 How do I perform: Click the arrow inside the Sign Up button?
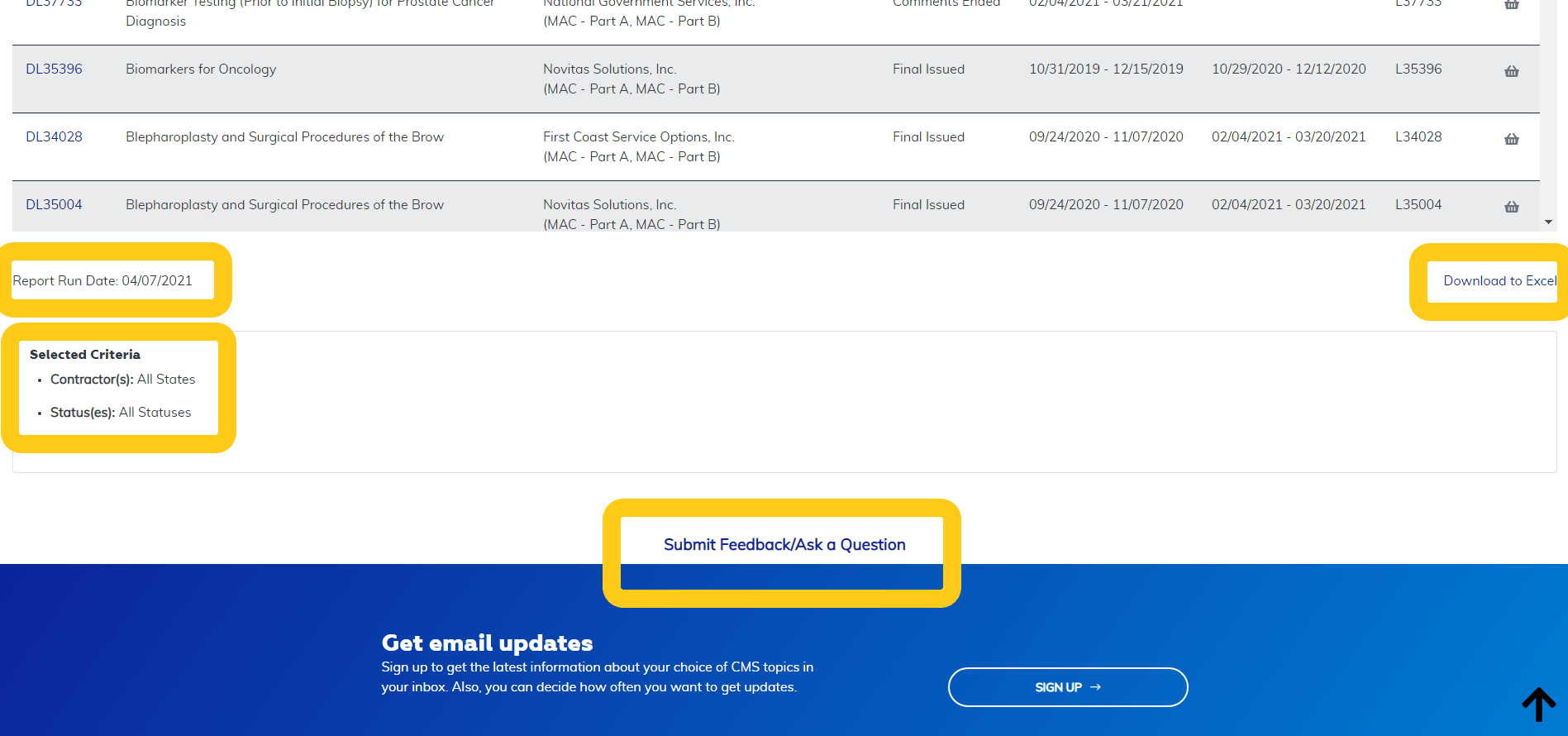[x=1095, y=687]
